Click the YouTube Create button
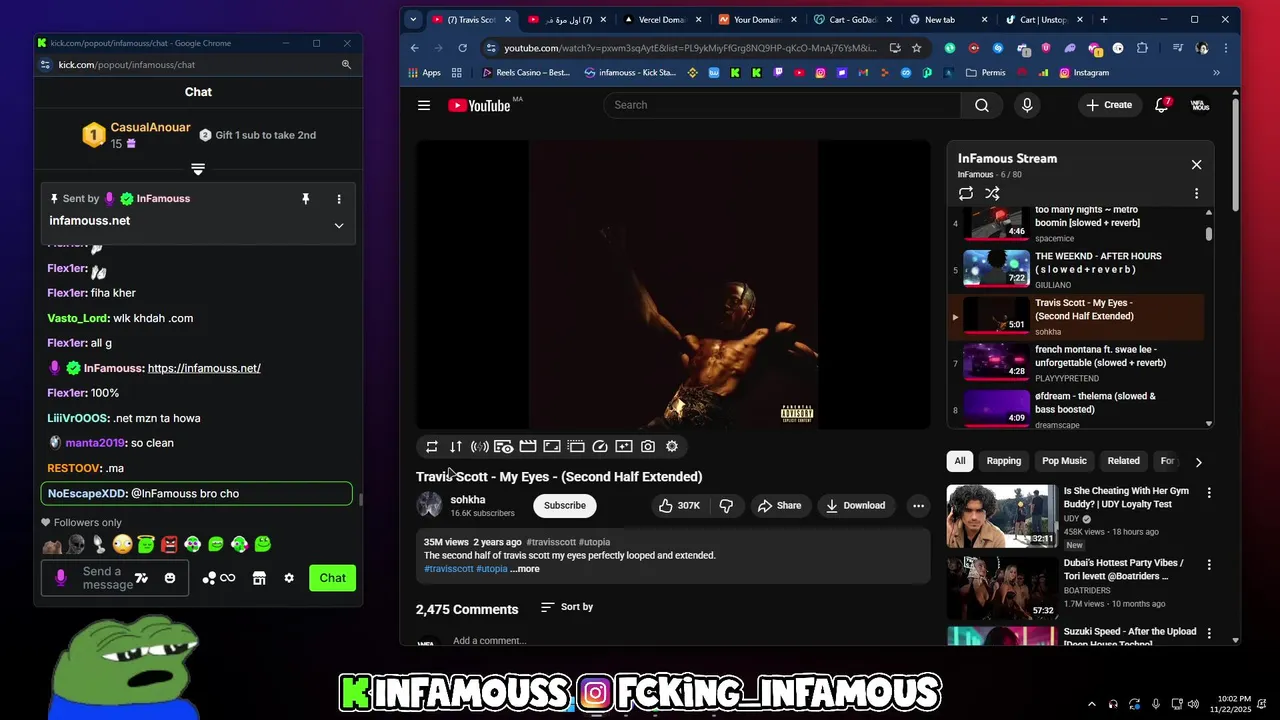Image resolution: width=1280 pixels, height=720 pixels. [1108, 105]
